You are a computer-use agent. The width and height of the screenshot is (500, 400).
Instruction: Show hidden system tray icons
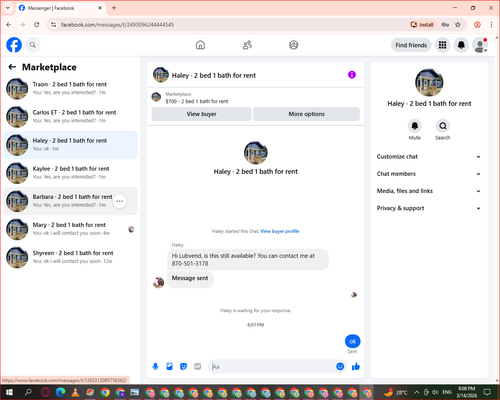tap(417, 392)
